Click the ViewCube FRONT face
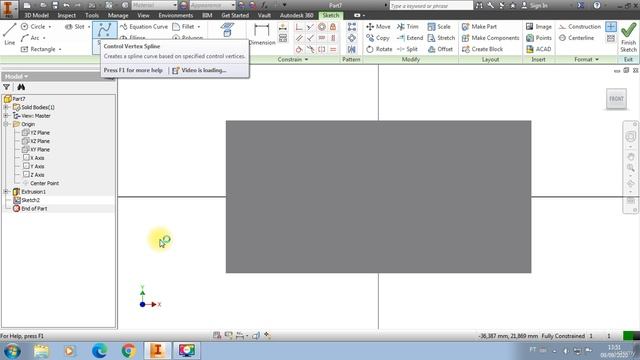640x360 pixels. [616, 99]
